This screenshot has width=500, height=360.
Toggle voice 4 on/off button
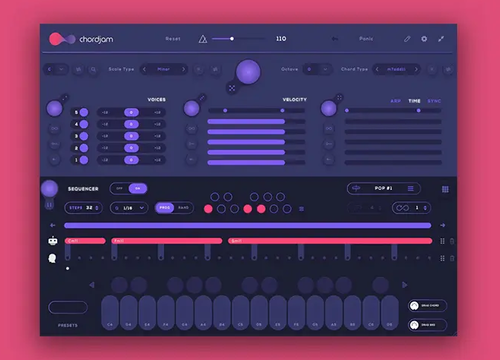84,124
